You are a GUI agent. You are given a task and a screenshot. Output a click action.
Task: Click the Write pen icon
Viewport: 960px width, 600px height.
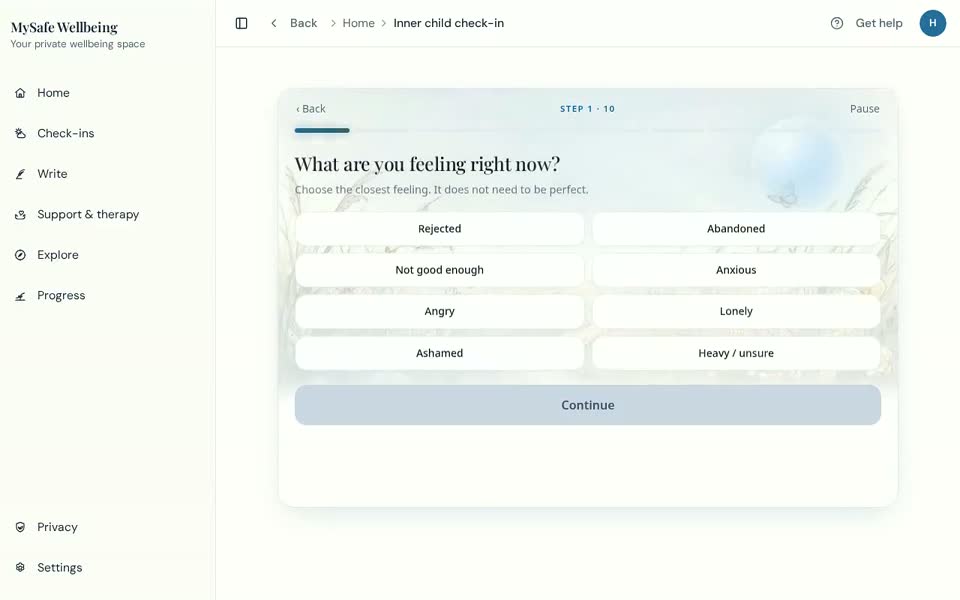coord(20,174)
